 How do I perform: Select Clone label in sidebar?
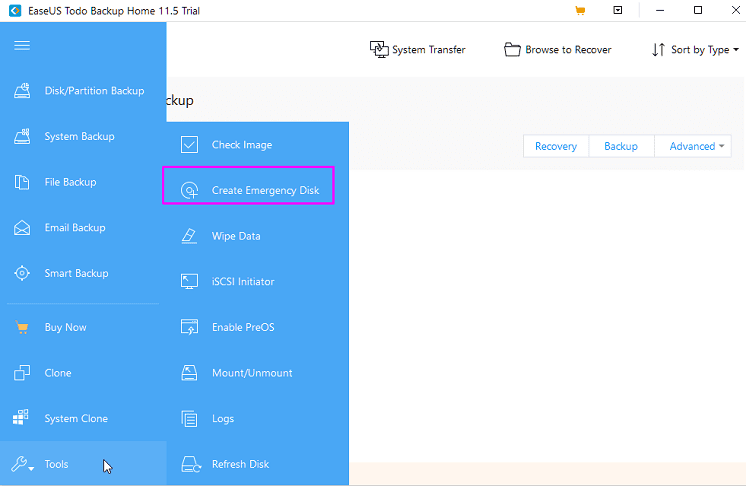pyautogui.click(x=58, y=373)
